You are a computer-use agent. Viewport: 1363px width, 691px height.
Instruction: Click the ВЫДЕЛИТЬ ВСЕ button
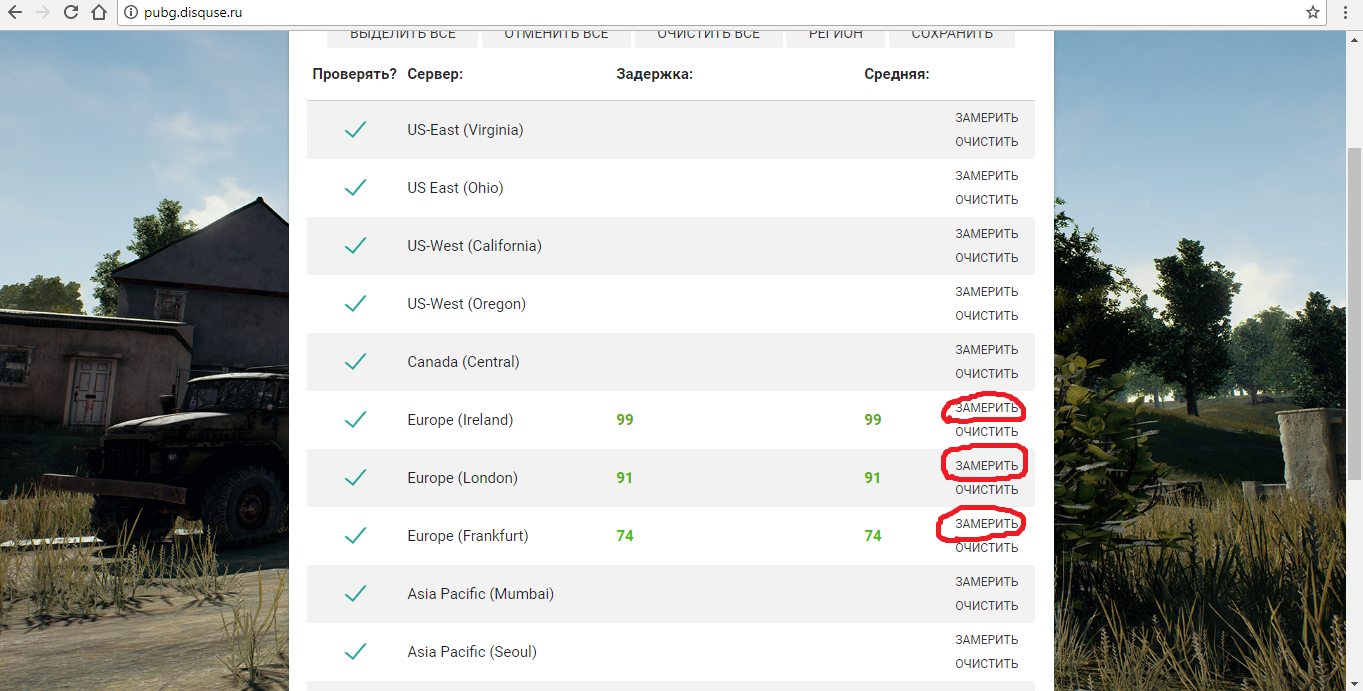pyautogui.click(x=402, y=35)
